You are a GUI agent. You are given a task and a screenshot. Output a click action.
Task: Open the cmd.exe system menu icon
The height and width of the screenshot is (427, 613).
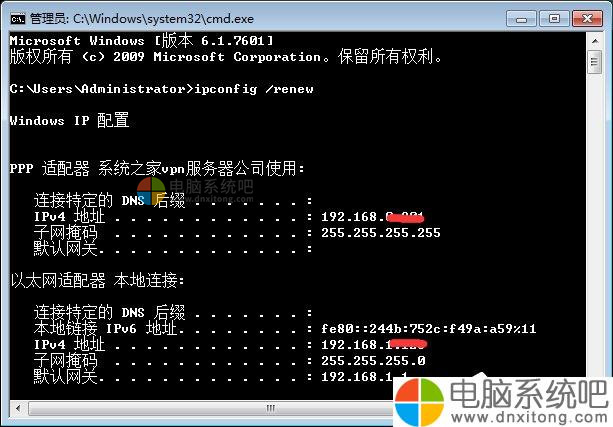(18, 18)
